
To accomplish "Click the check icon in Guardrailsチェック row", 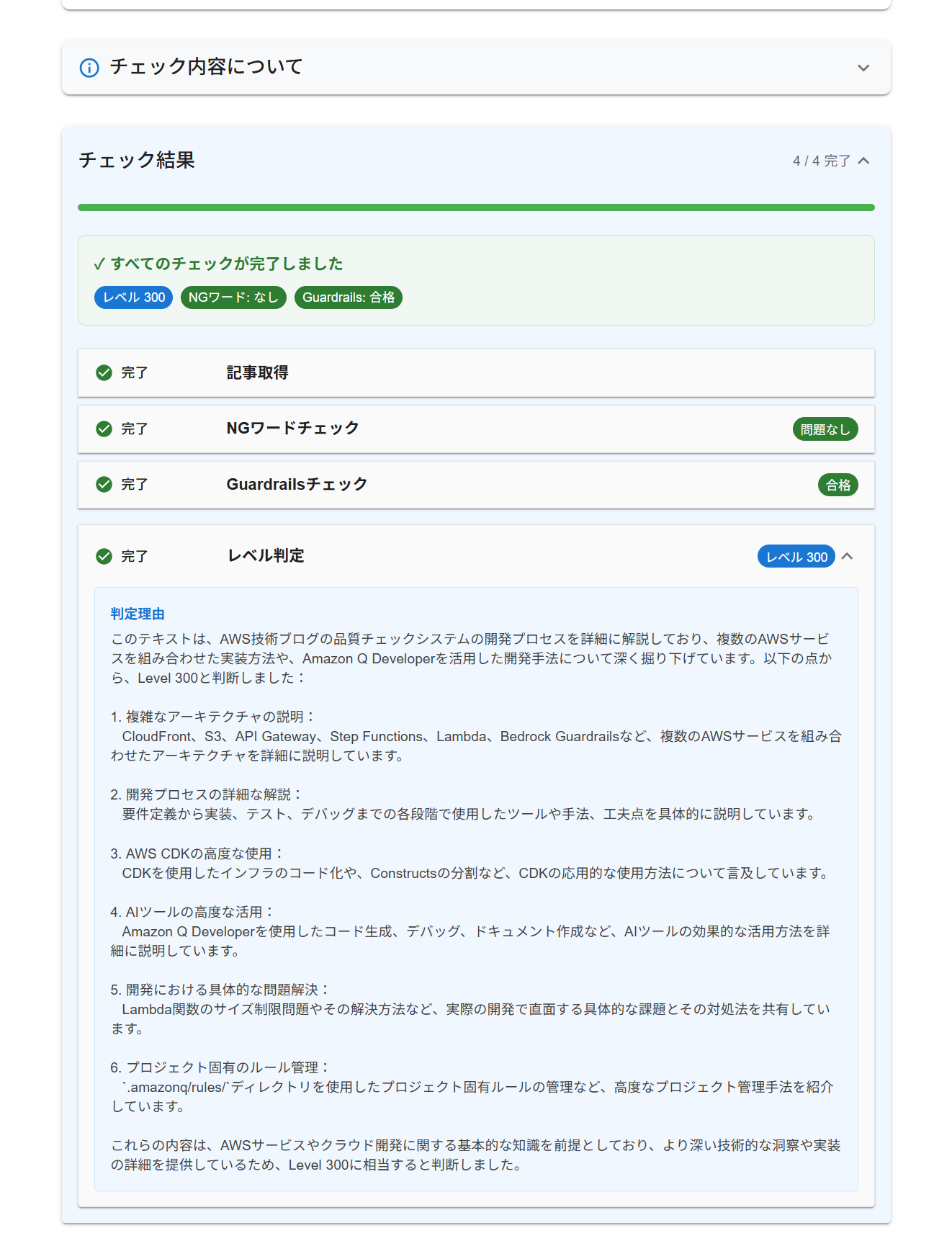I will click(104, 484).
